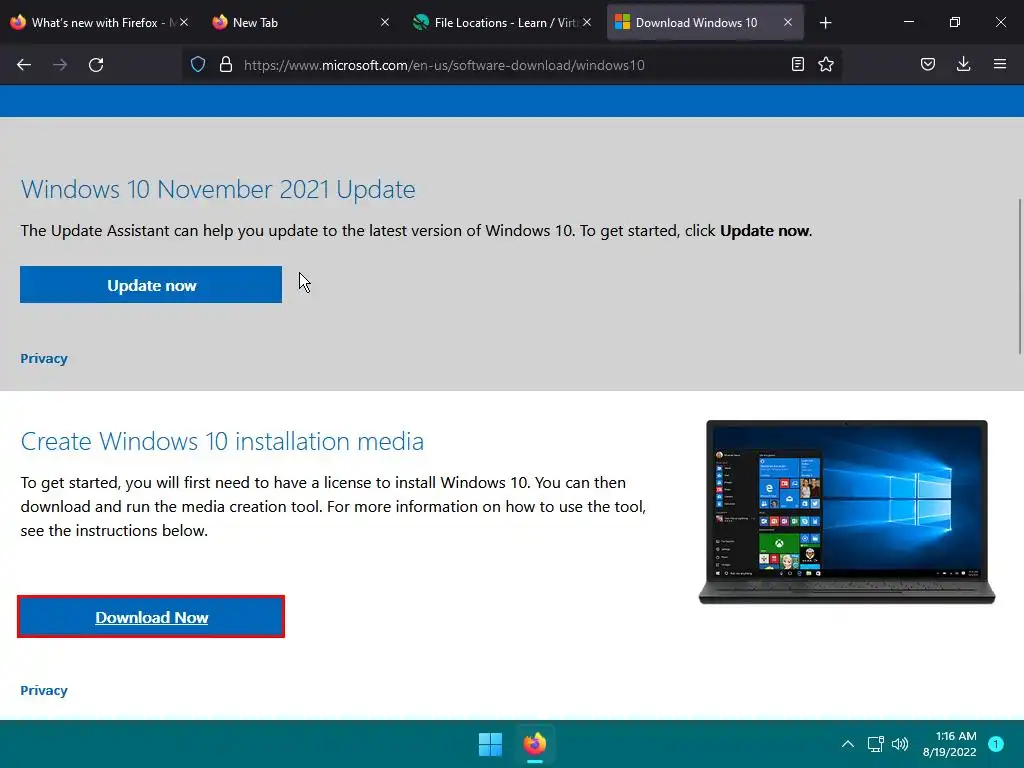Viewport: 1024px width, 768px height.
Task: Open the notification badge in the taskbar
Action: click(996, 744)
